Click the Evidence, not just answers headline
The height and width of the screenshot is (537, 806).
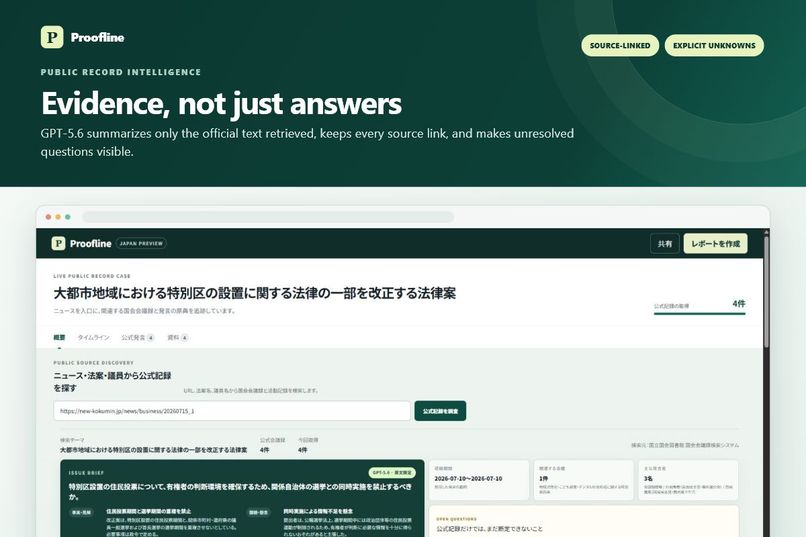[x=221, y=103]
